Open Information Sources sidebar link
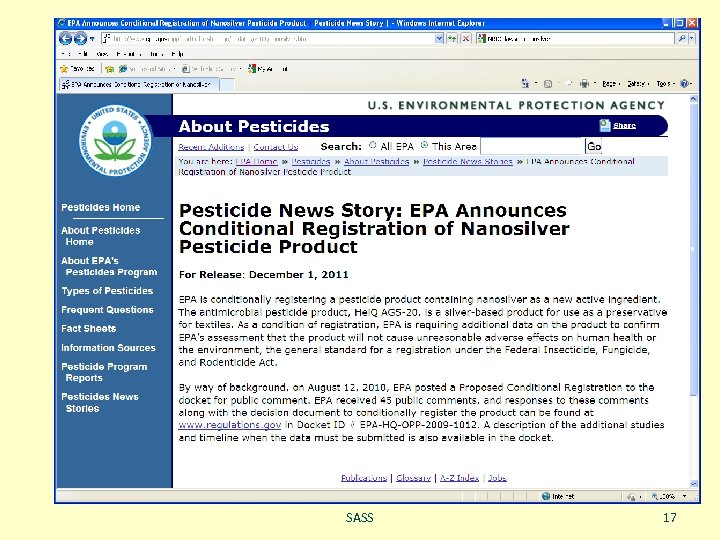Viewport: 720px width, 540px height. pos(108,348)
